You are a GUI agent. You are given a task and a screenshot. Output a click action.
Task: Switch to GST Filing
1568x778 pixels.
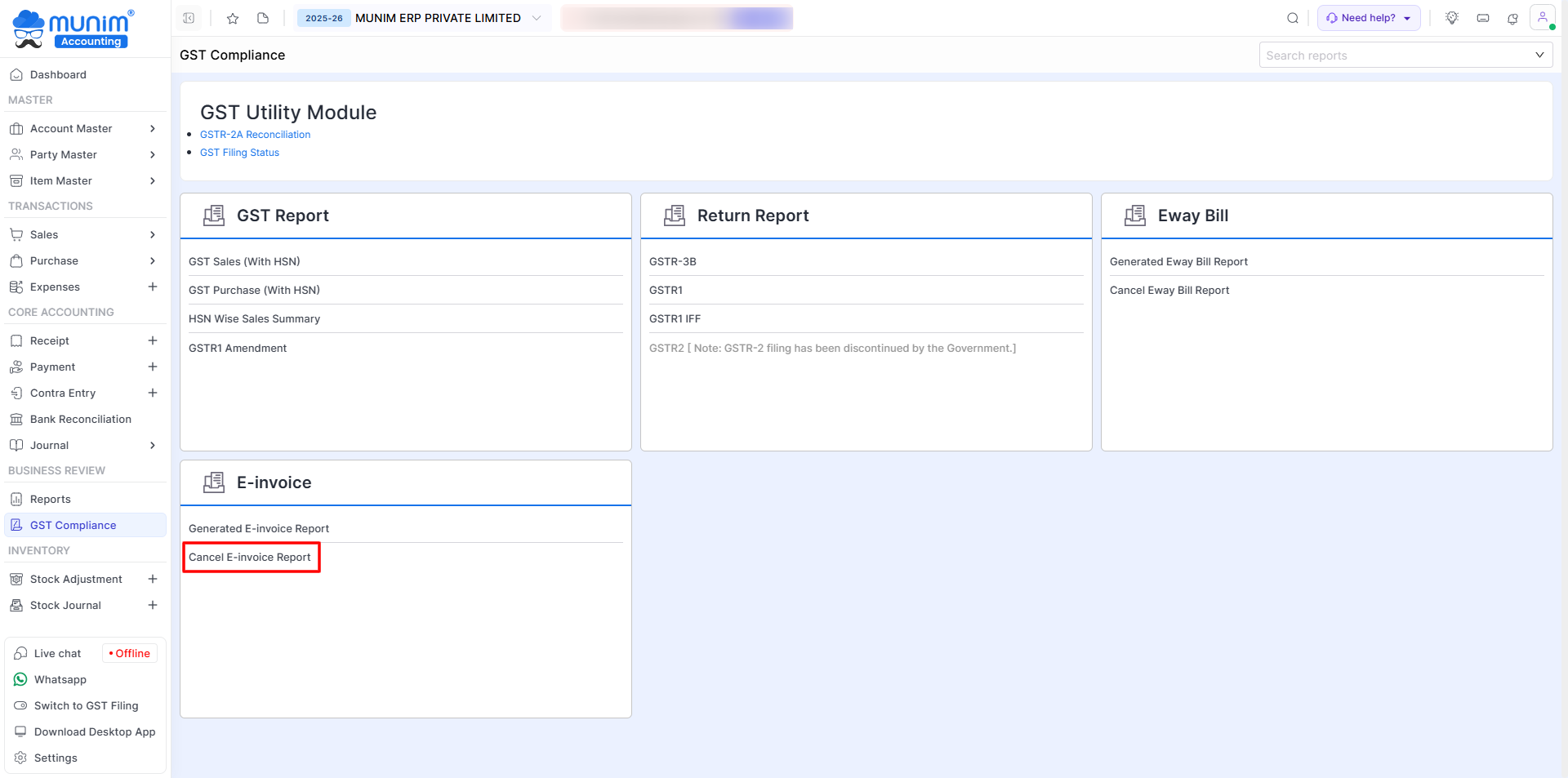point(86,705)
